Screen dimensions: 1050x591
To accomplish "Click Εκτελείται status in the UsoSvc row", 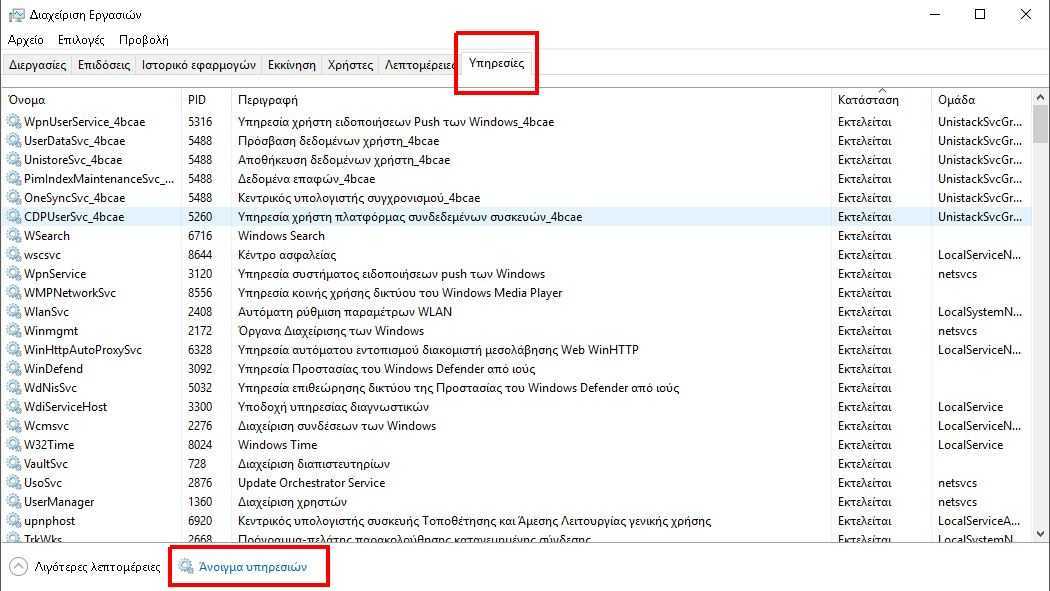I will (865, 483).
